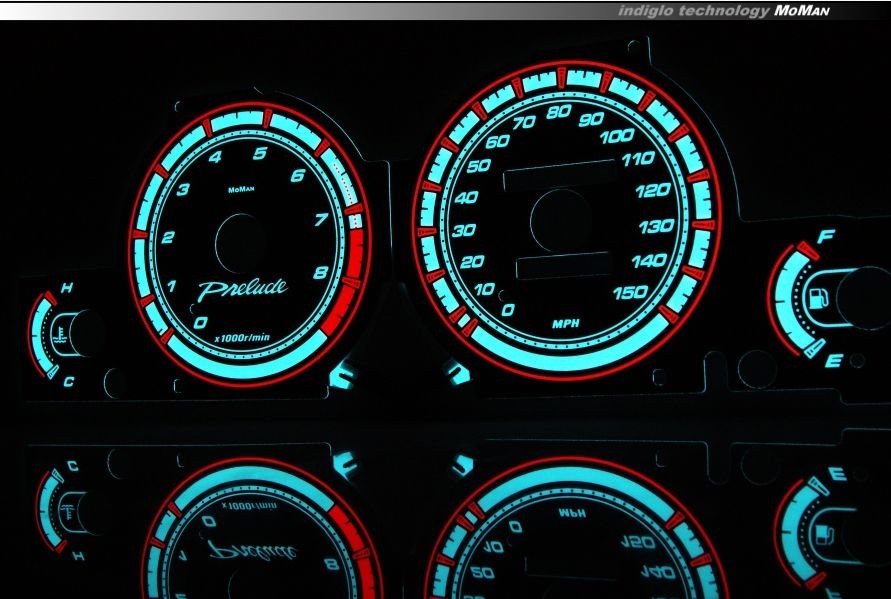Click the upright C cold marker
Screen dimensions: 891x599
[x=68, y=381]
